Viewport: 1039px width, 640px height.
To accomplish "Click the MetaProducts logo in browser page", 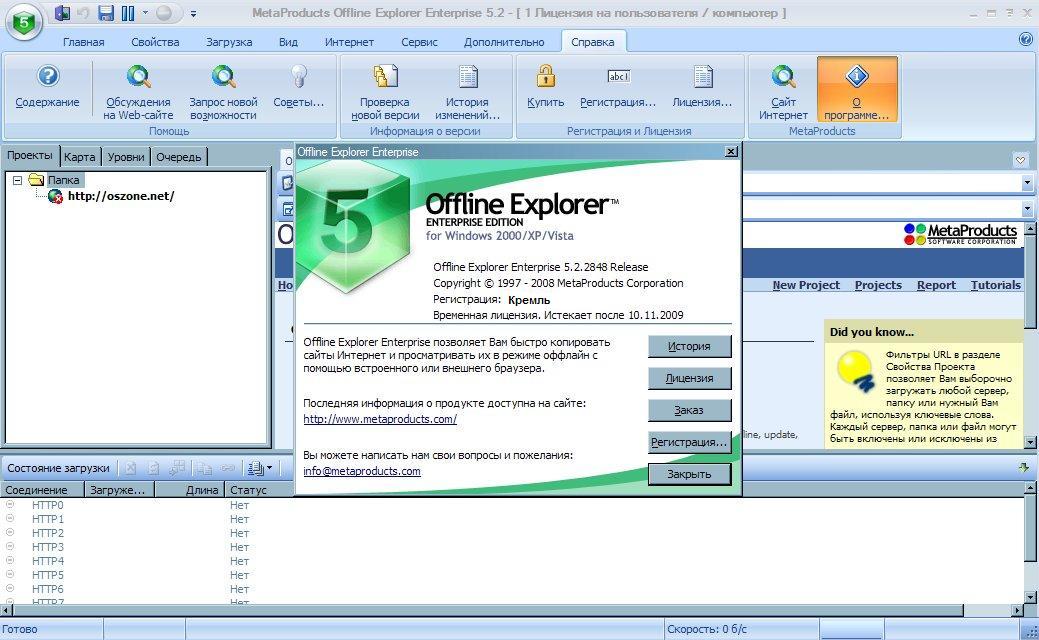I will [959, 234].
